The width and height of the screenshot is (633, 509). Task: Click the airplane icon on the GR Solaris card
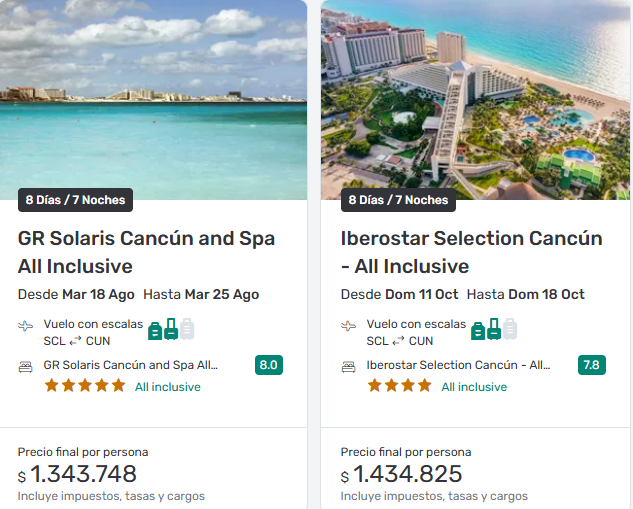pyautogui.click(x=26, y=326)
